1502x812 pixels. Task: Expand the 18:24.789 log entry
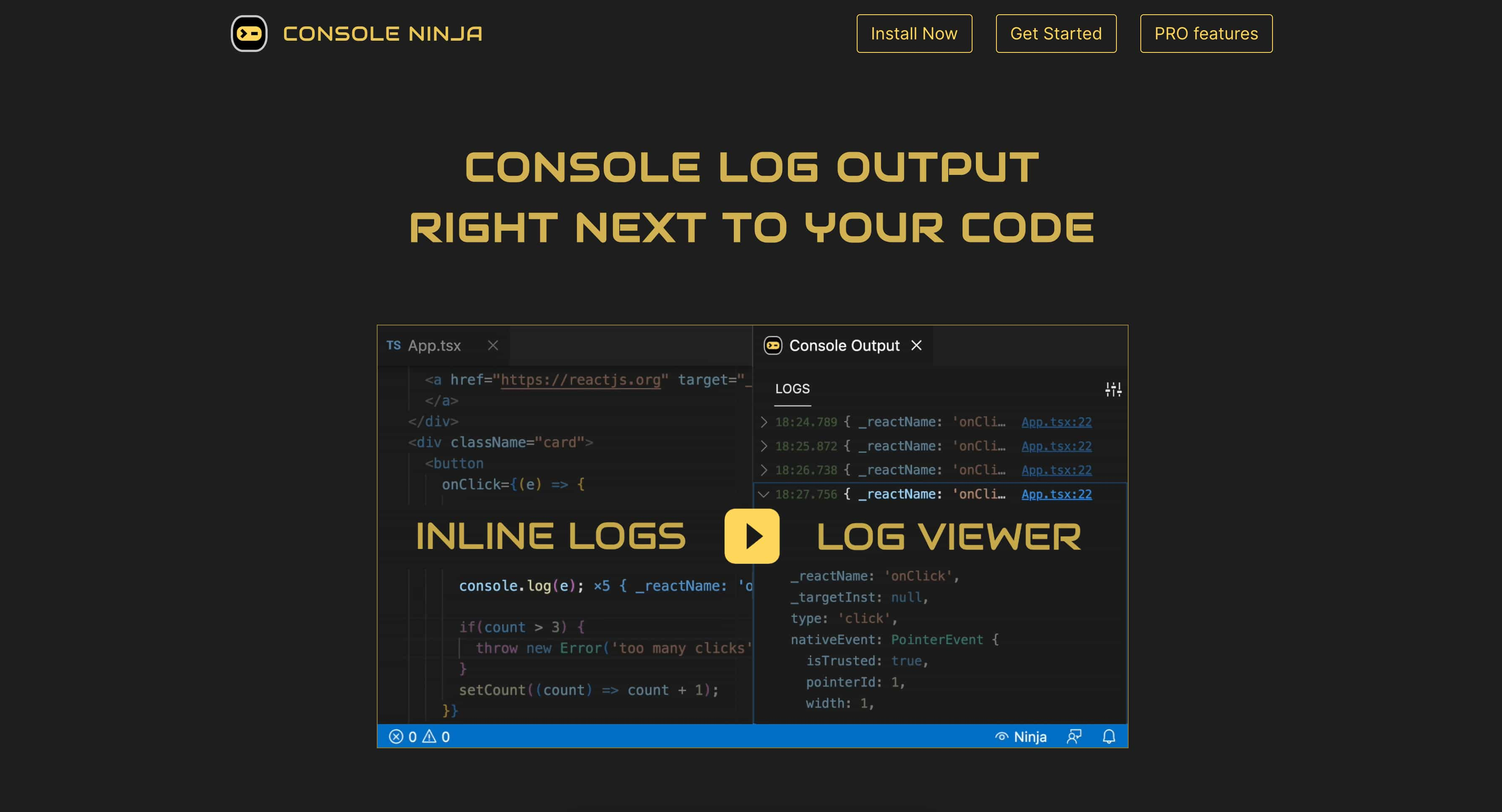coord(764,422)
